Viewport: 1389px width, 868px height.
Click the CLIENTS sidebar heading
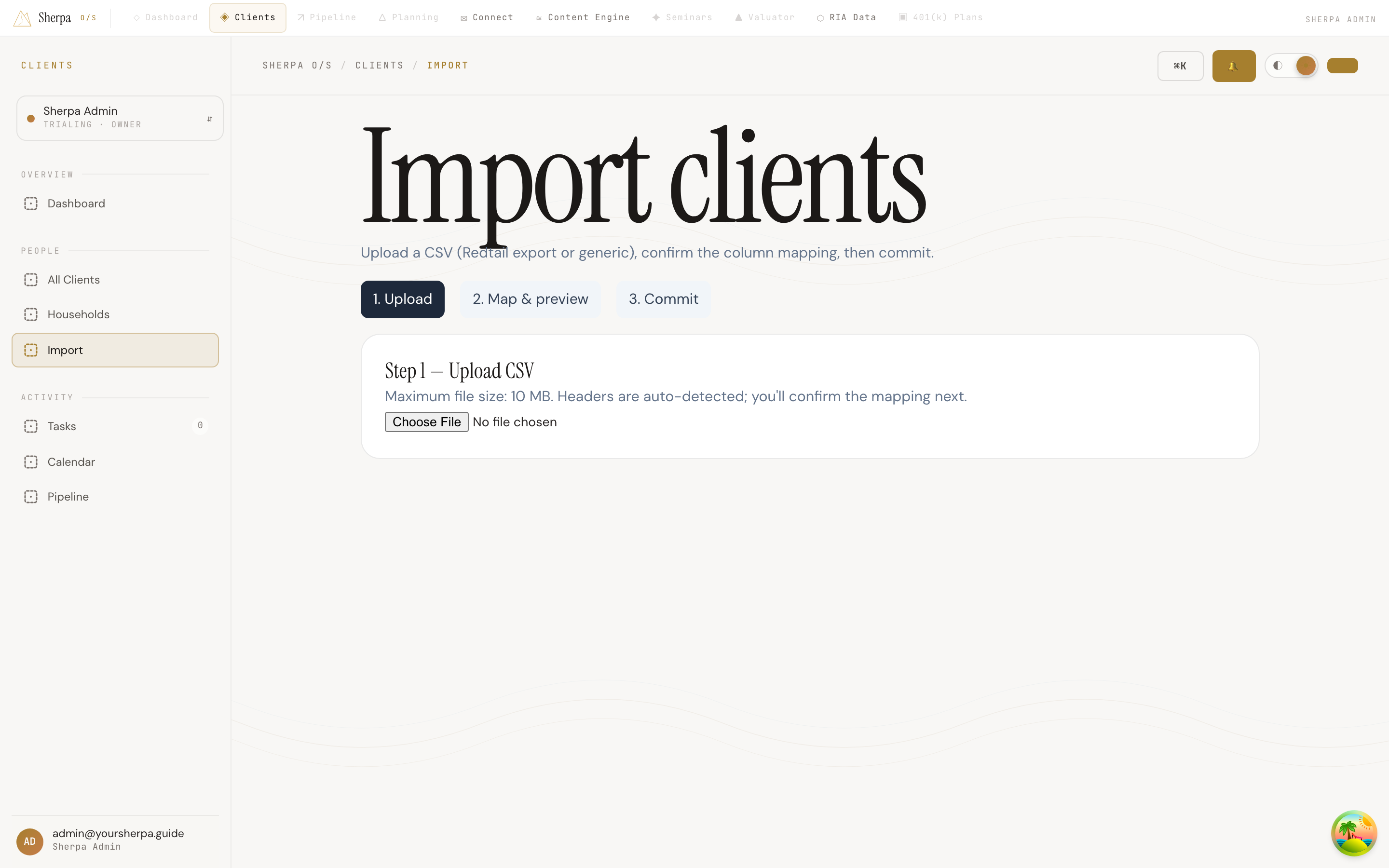click(x=47, y=66)
